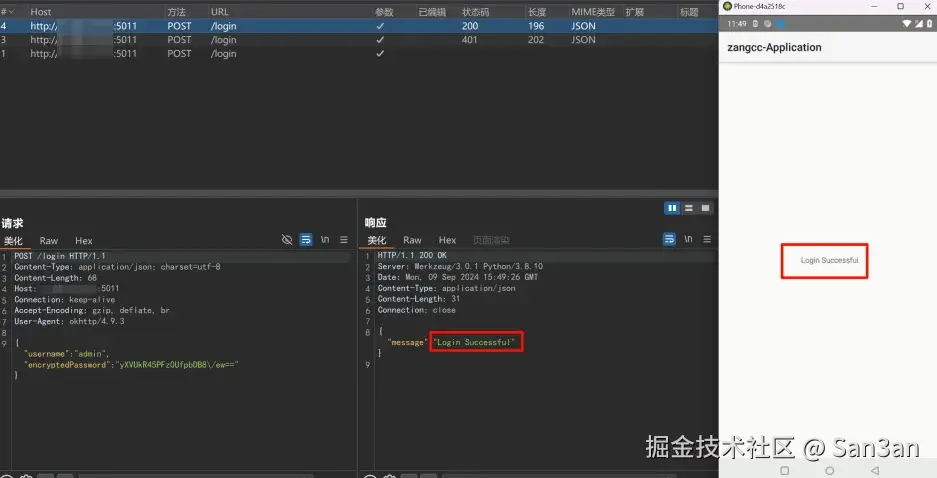Click the Date header line in response

click(x=458, y=277)
